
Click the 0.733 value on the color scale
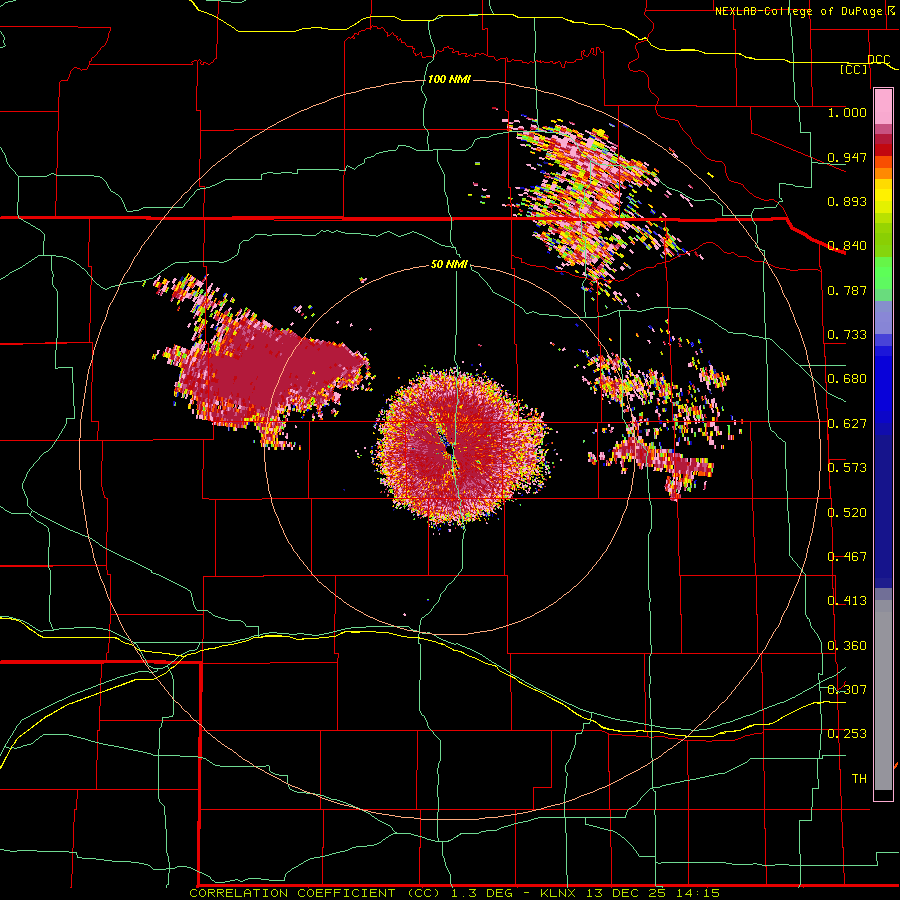pyautogui.click(x=847, y=335)
